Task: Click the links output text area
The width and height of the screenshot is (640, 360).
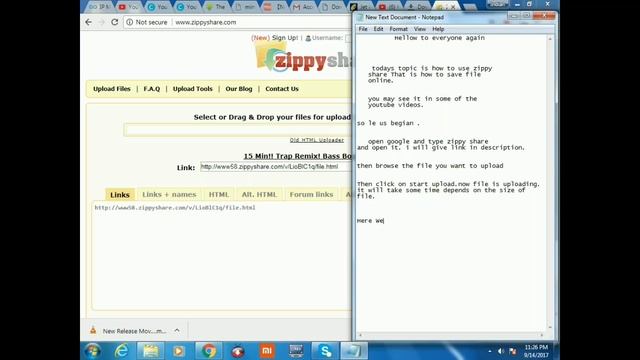Action: pos(221,255)
